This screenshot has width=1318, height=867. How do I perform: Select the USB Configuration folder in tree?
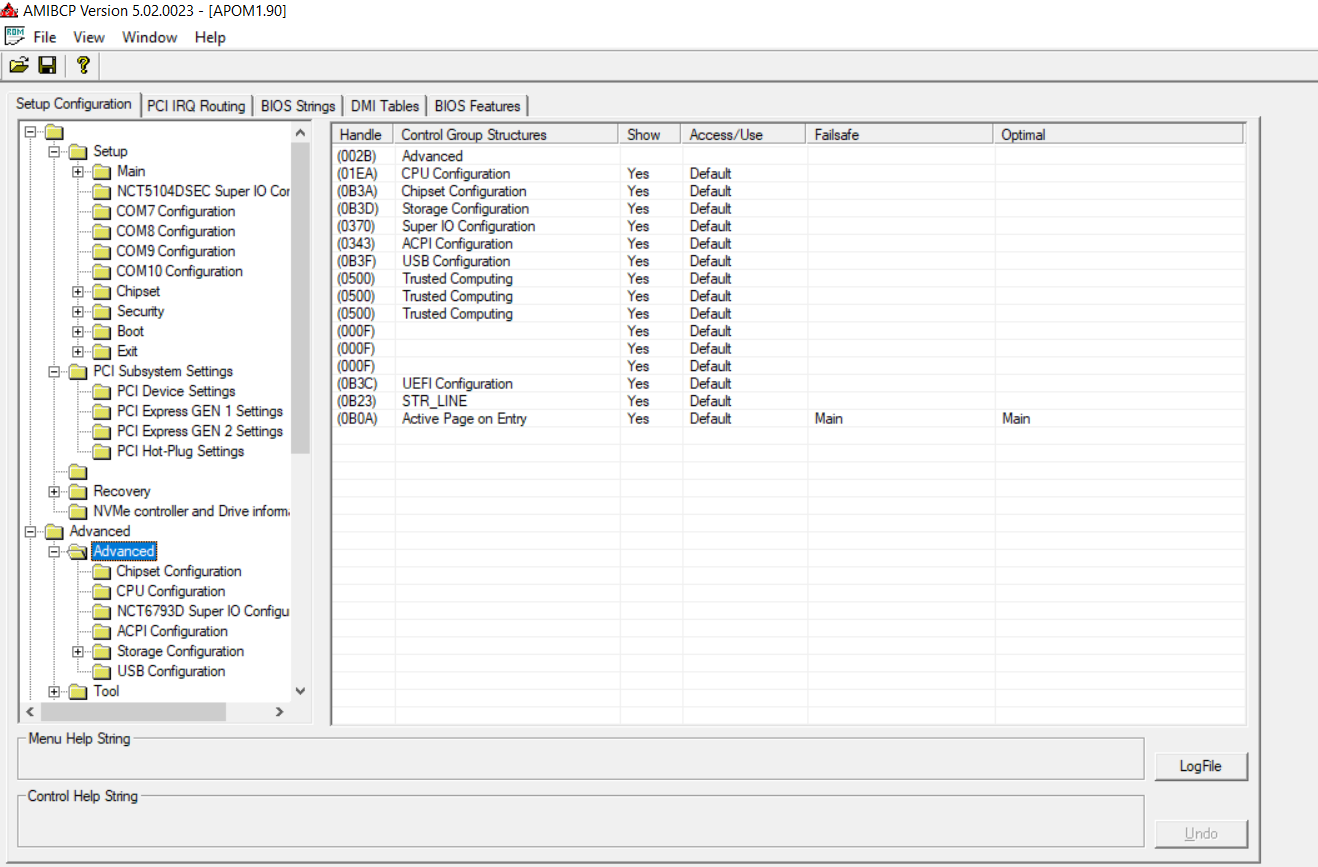[170, 671]
